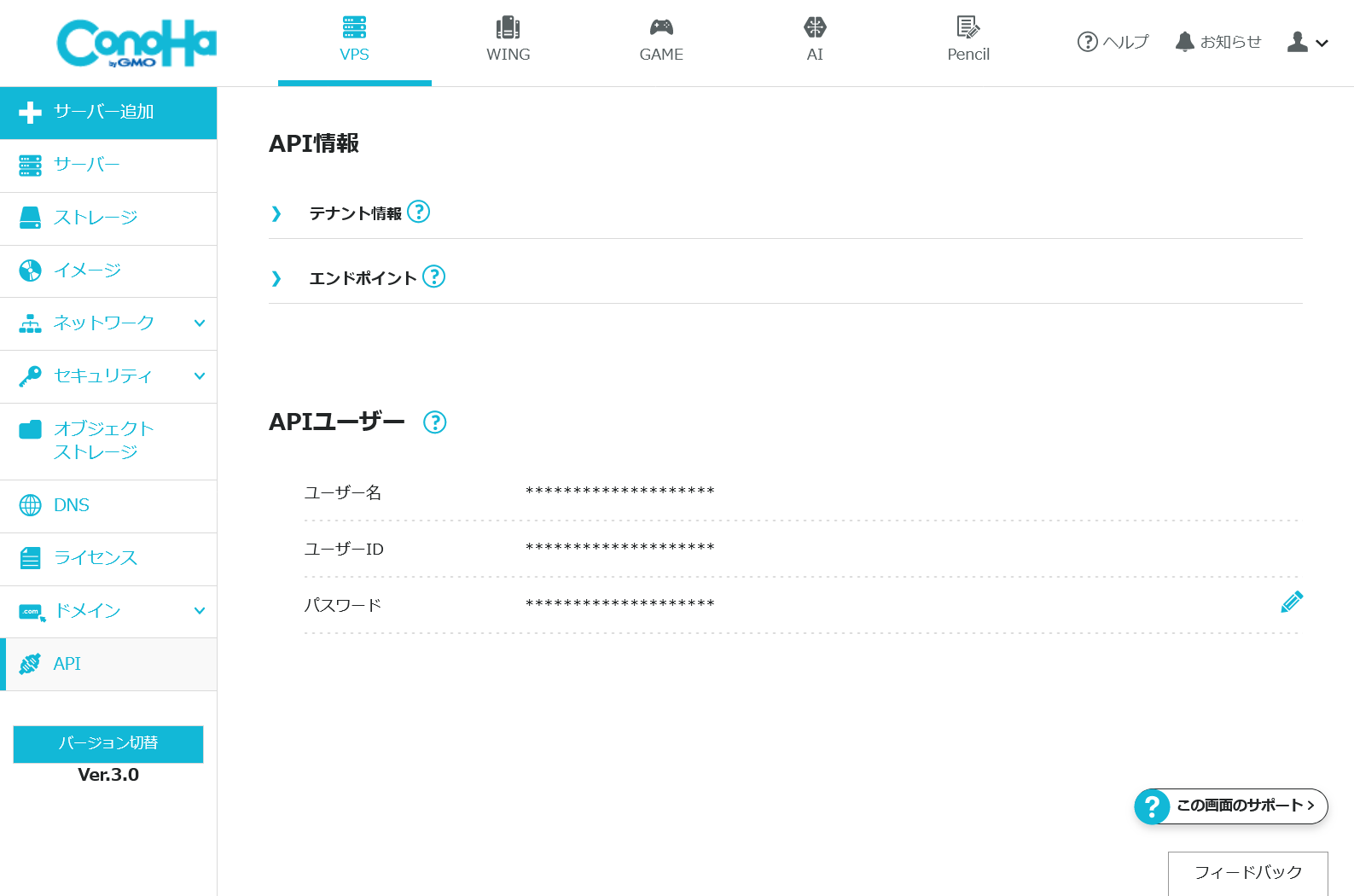
Task: Open この画面のサポート support button
Action: coord(1231,806)
